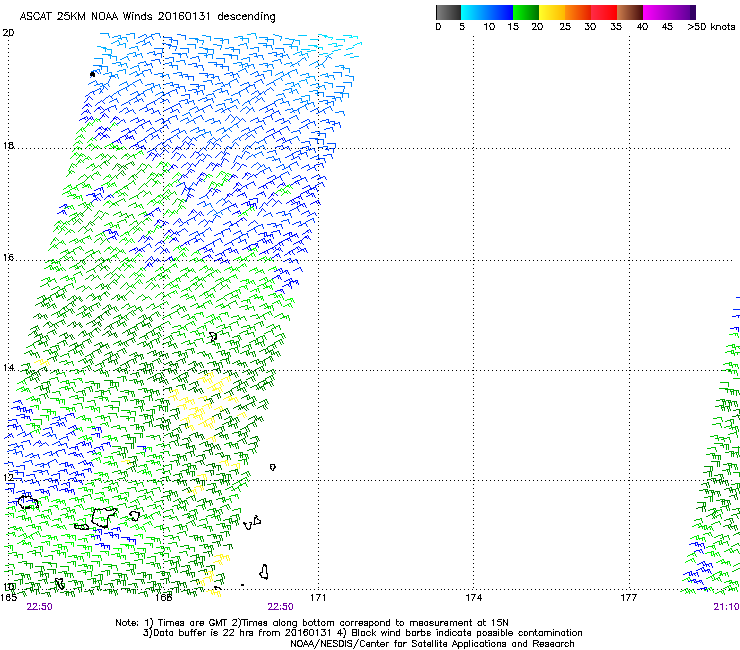Viewport: 740px width, 650px height.
Task: Click the purple '21:10' time label
Action: pos(726,607)
